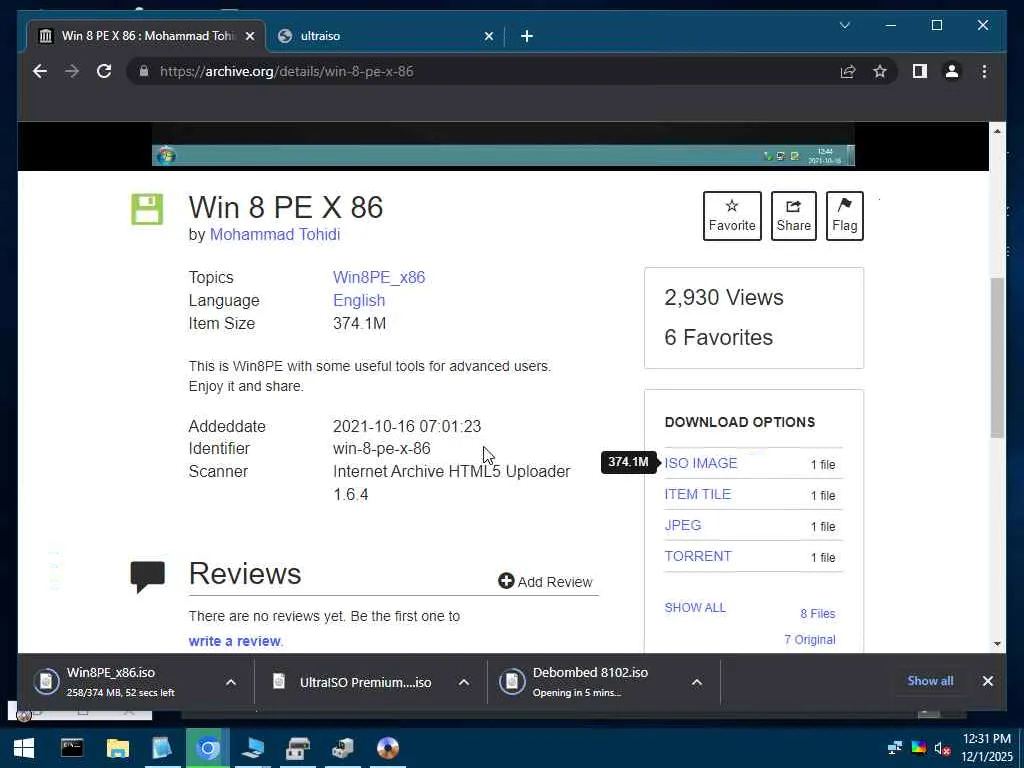Open Win8PE_x86.iso download file icon

click(46, 682)
